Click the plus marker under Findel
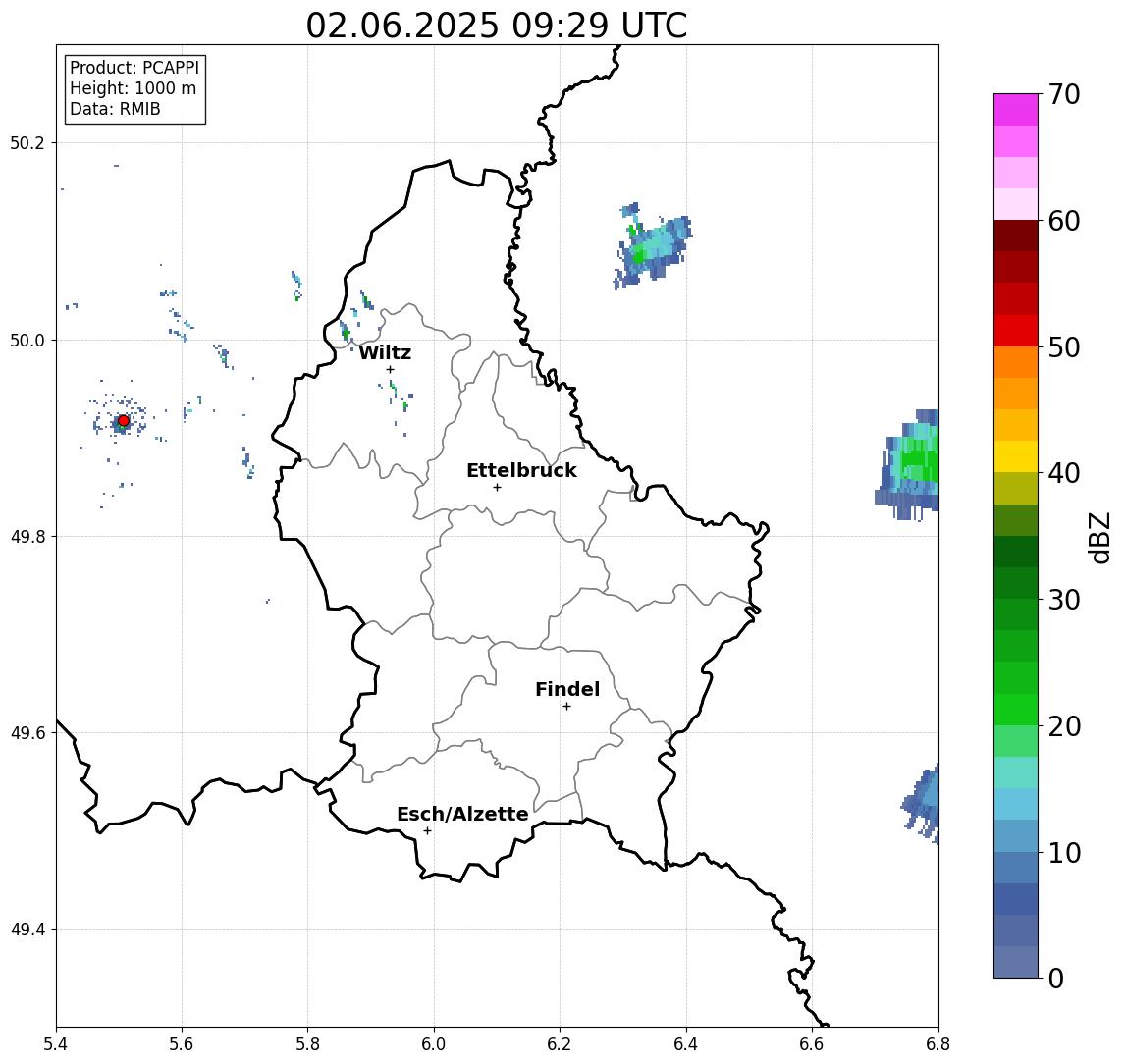 566,707
